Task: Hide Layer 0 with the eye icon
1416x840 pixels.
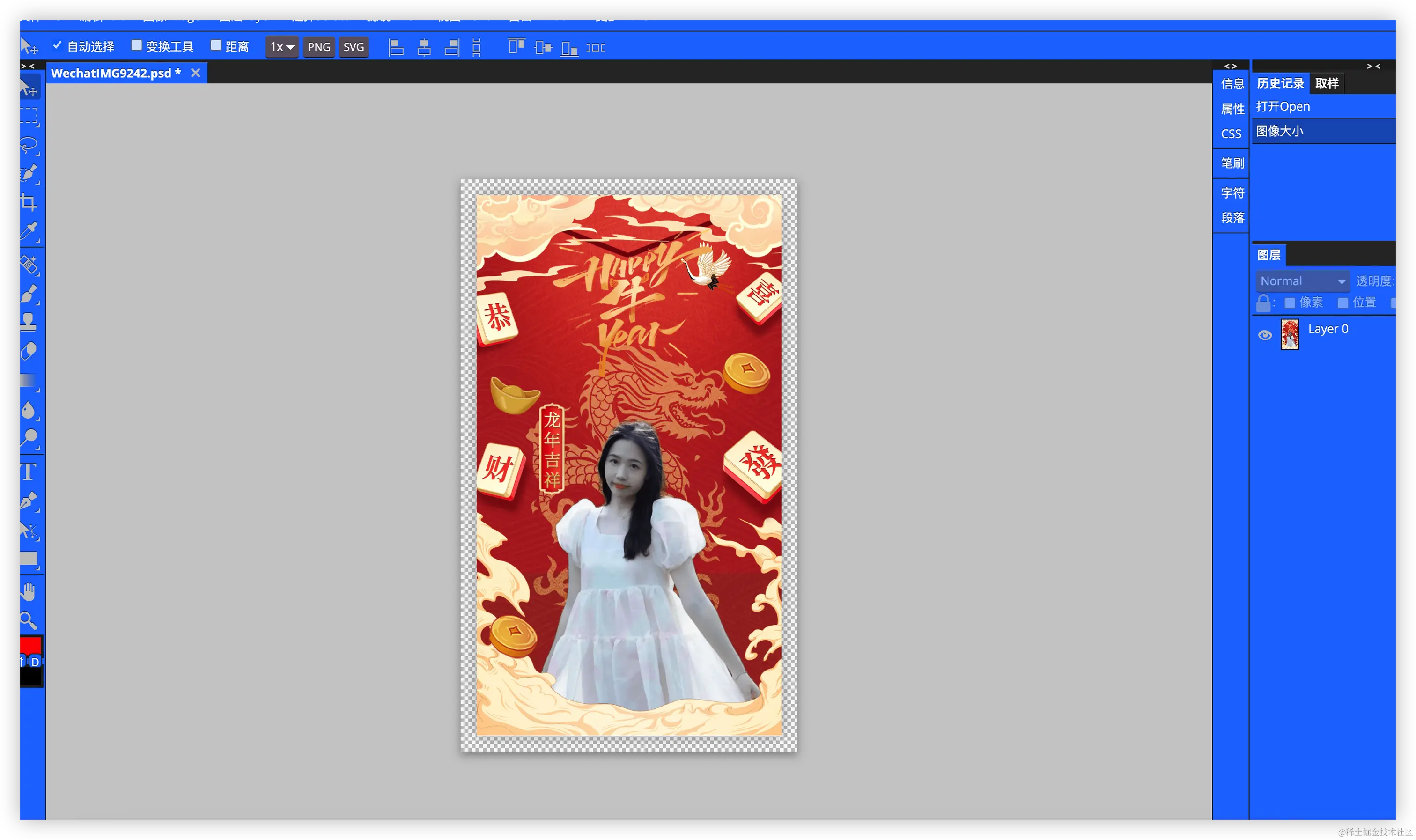Action: click(1265, 335)
